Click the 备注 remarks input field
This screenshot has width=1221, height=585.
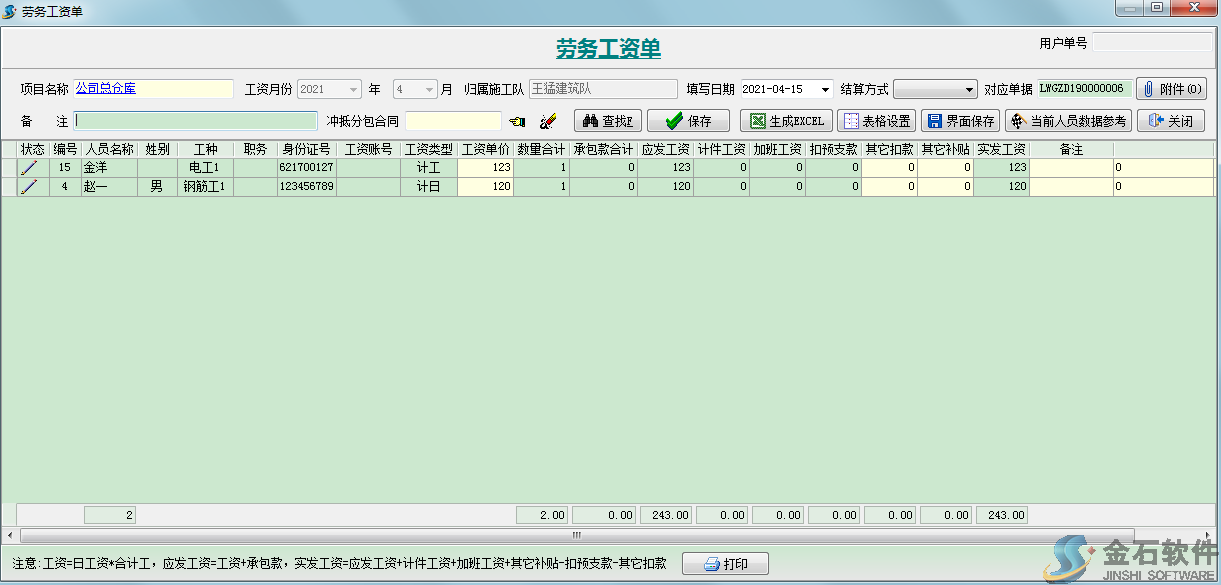[196, 121]
